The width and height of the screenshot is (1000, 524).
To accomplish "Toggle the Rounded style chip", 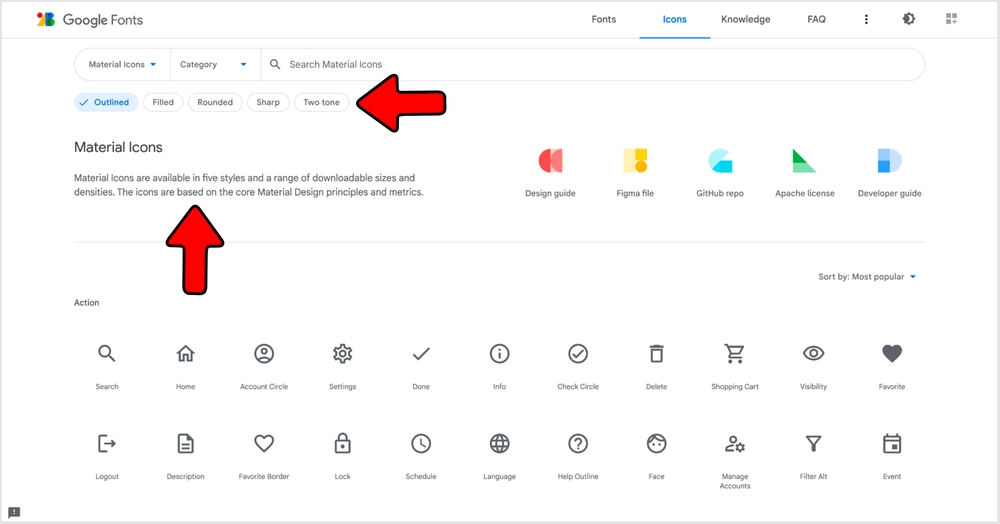I will point(215,102).
